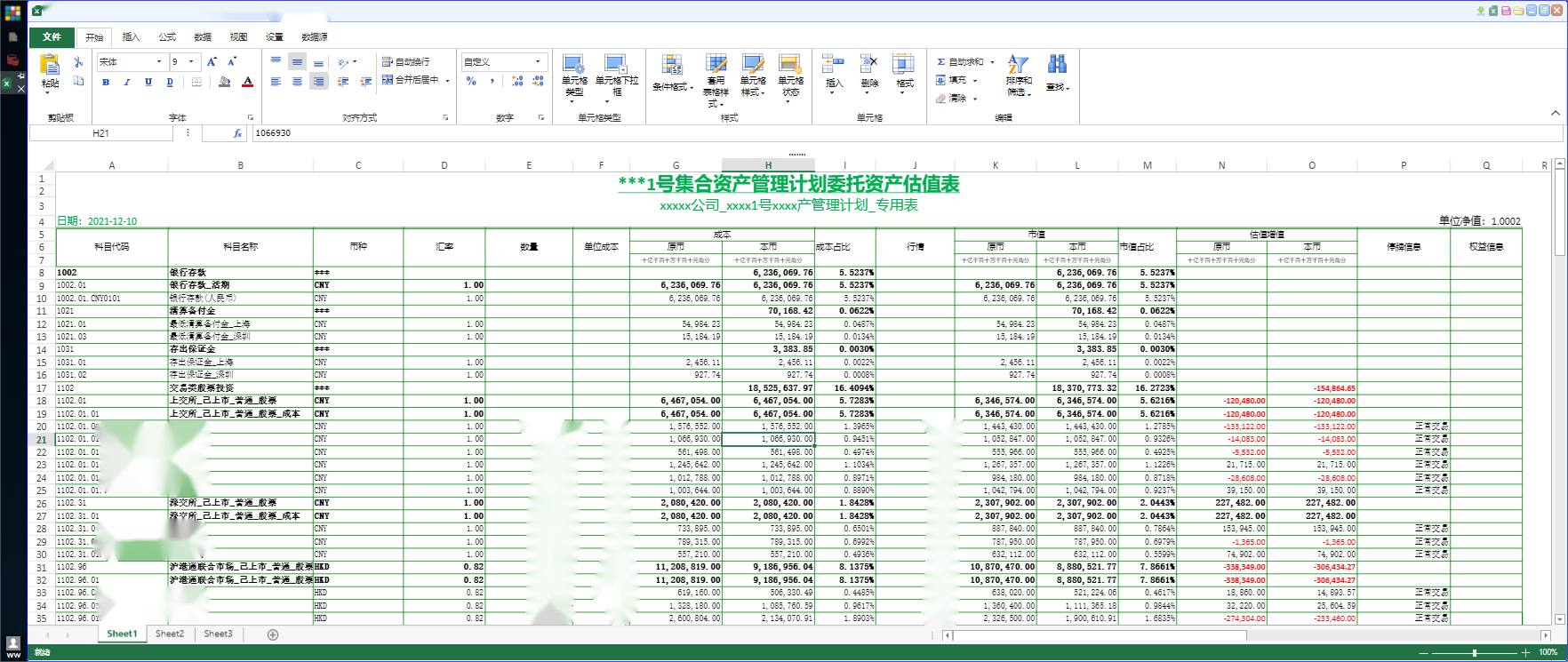1568x662 pixels.
Task: Toggle Bold formatting
Action: [106, 82]
